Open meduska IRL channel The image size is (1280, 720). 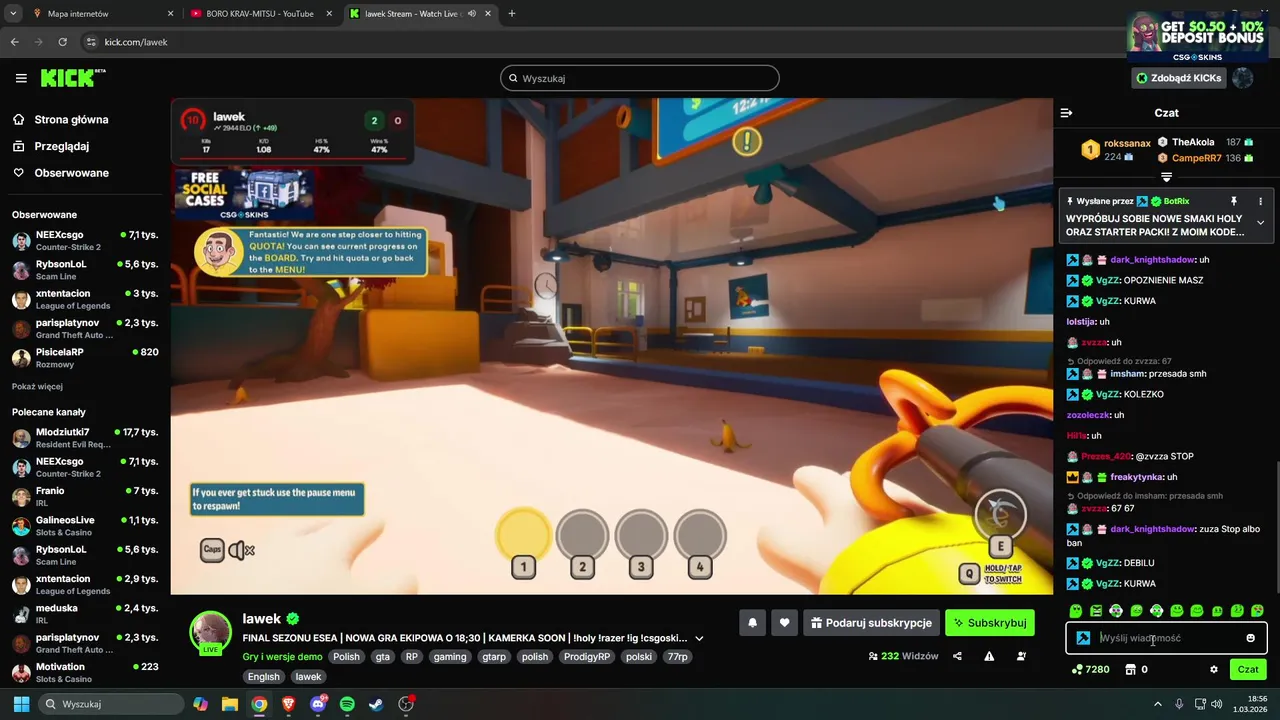[x=85, y=614]
